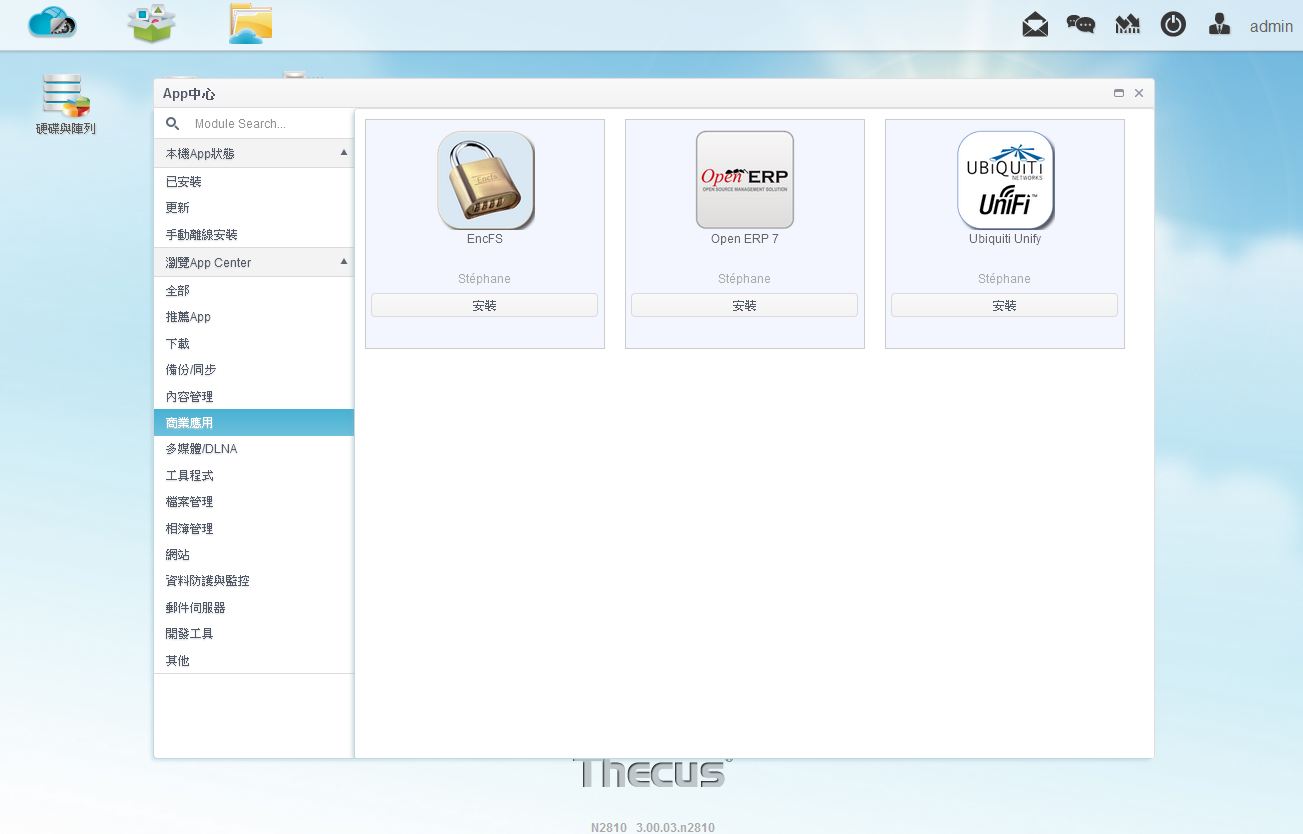Click Stéphane author under EncFS
The width and height of the screenshot is (1303, 834).
click(x=485, y=279)
